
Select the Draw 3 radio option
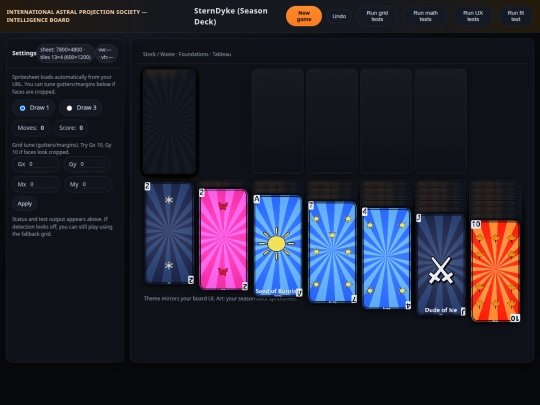(81, 108)
